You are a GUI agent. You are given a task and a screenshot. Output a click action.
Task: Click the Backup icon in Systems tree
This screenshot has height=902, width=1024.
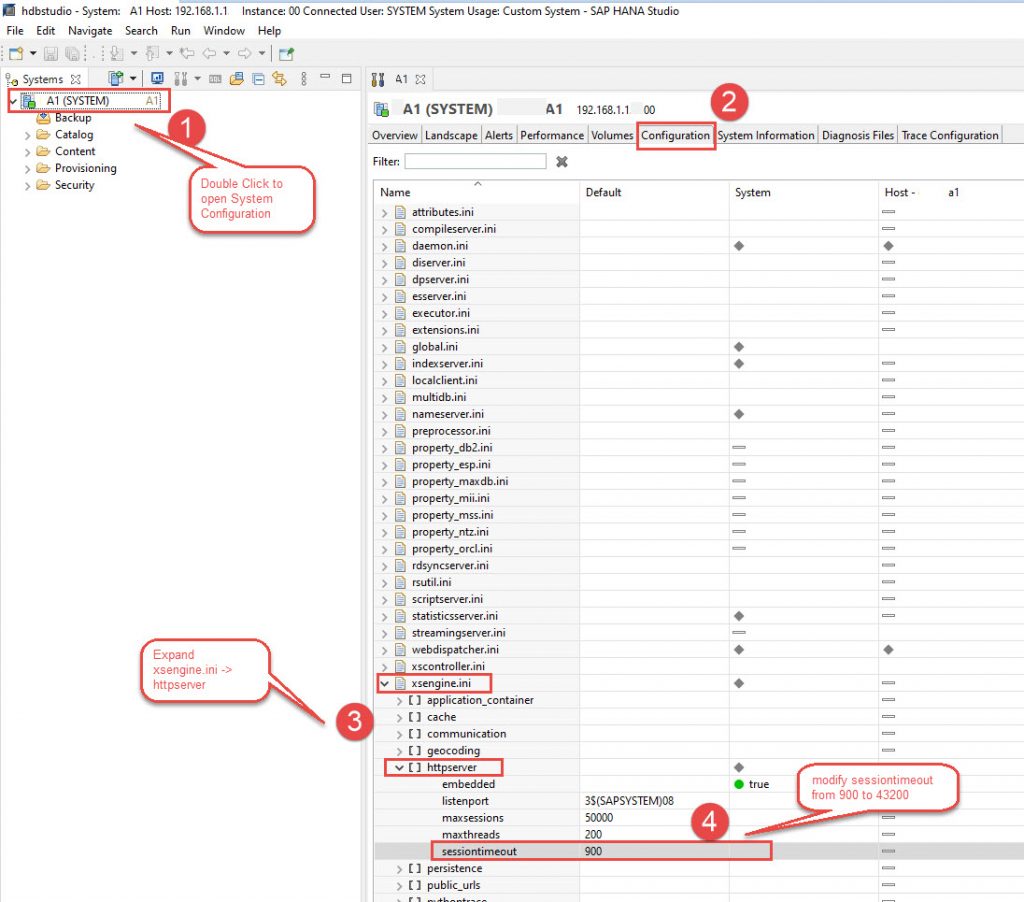pyautogui.click(x=43, y=118)
